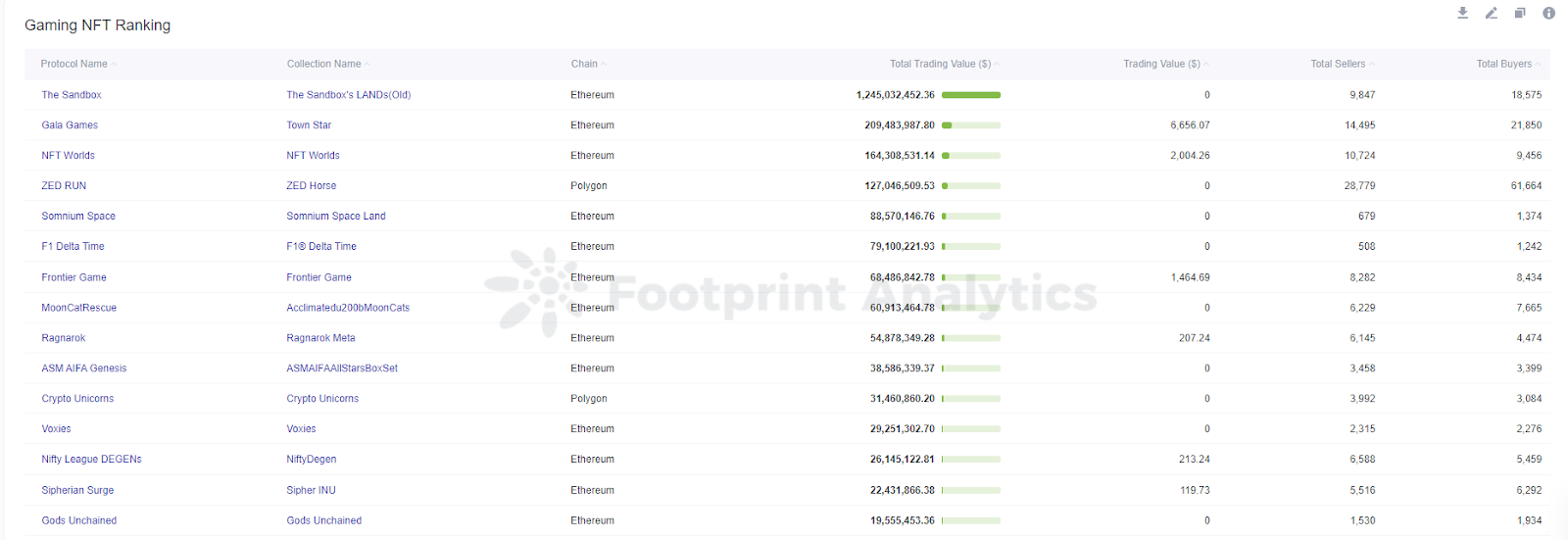This screenshot has width=1568, height=540.
Task: Select Trading Value cell 1,464.69
Action: click(x=1190, y=278)
